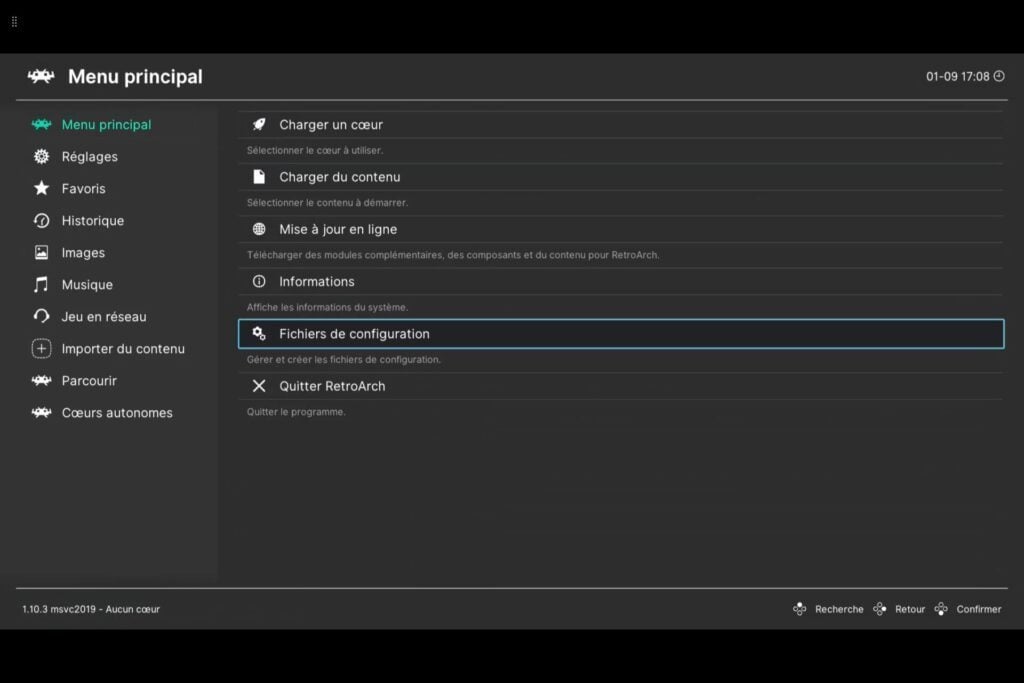Click the gamepad icon beside Retour
The width and height of the screenshot is (1024, 683).
880,609
